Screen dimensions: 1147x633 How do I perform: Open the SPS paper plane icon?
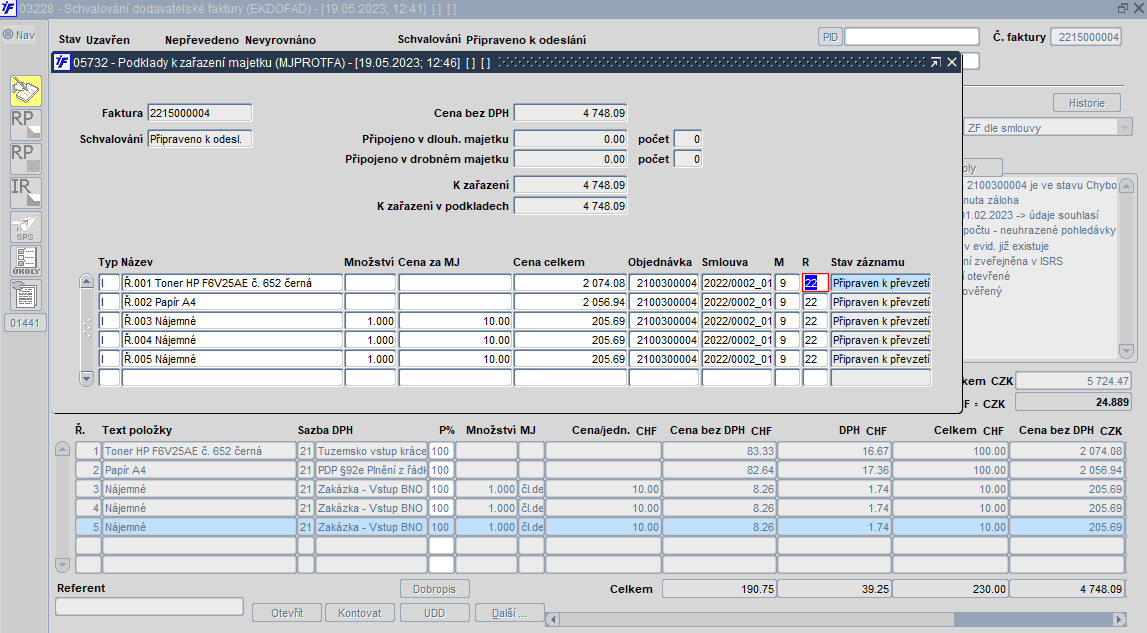tap(26, 227)
